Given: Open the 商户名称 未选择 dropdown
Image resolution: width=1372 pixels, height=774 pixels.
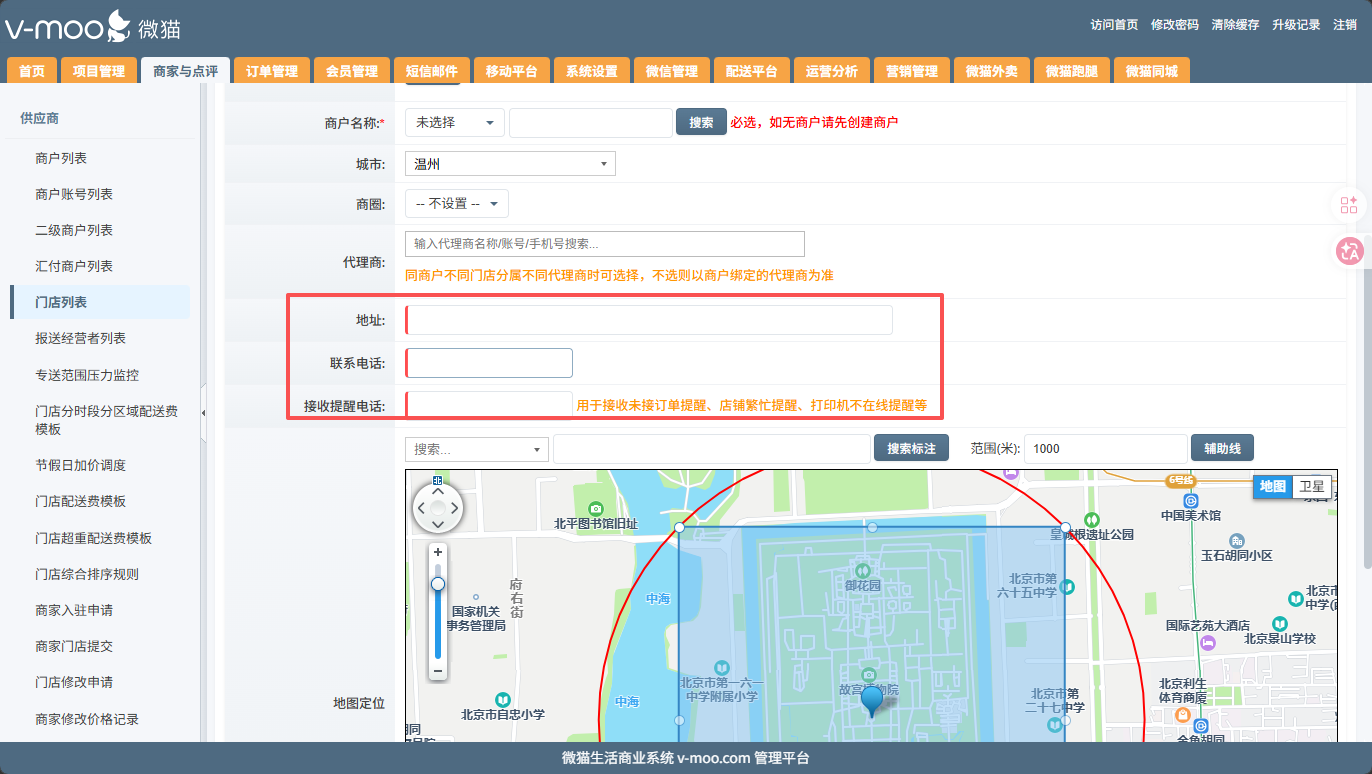Looking at the screenshot, I should [455, 123].
